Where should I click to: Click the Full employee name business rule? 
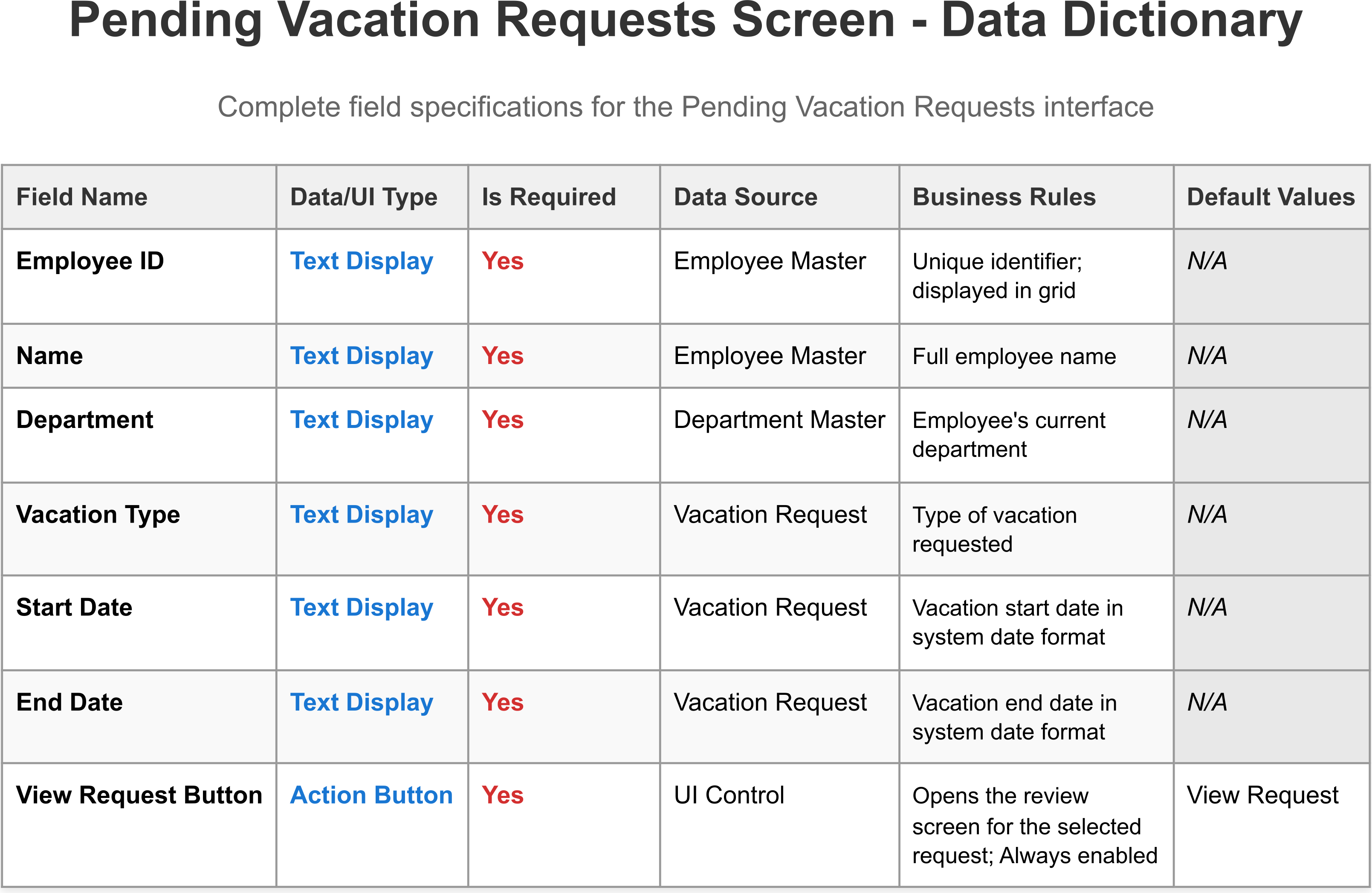pyautogui.click(x=1014, y=356)
